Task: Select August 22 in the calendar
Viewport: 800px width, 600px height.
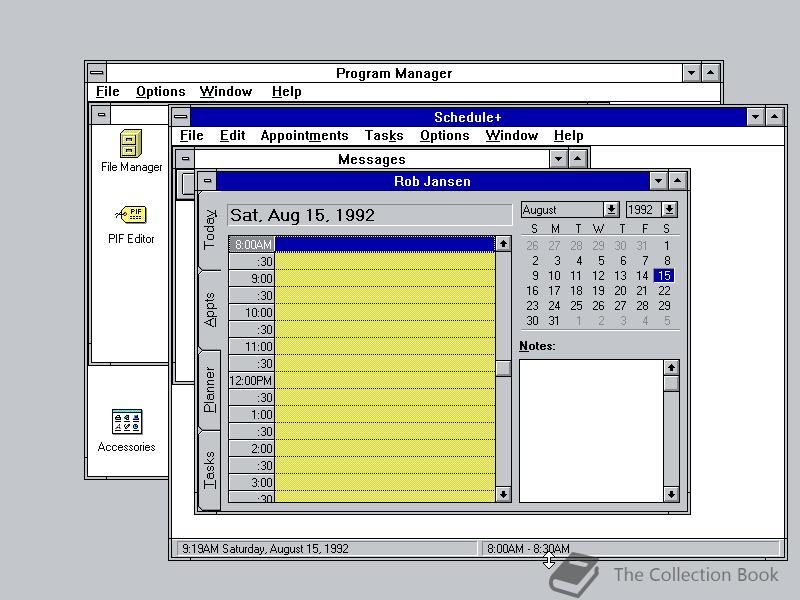Action: click(664, 291)
